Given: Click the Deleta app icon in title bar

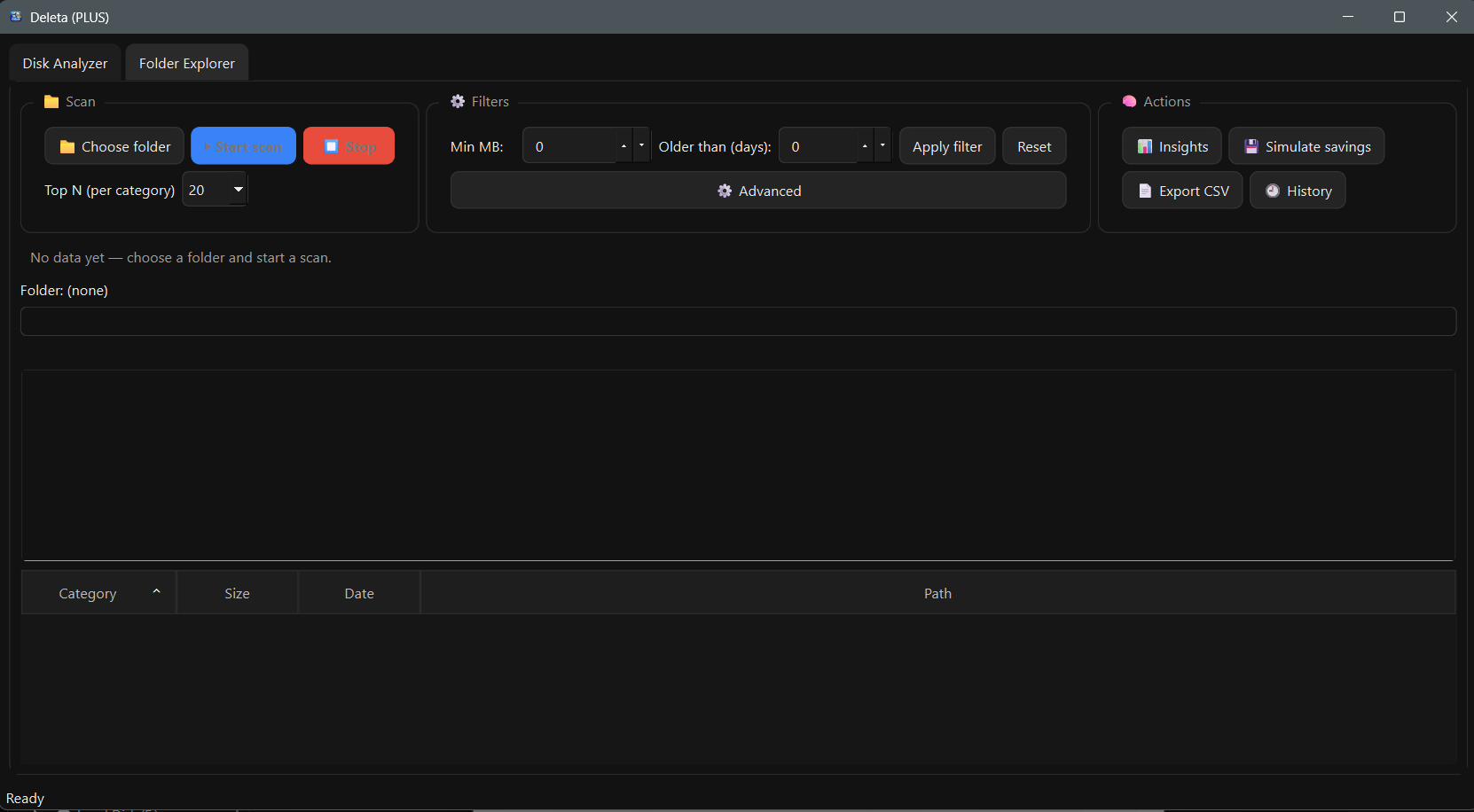Looking at the screenshot, I should coord(15,17).
